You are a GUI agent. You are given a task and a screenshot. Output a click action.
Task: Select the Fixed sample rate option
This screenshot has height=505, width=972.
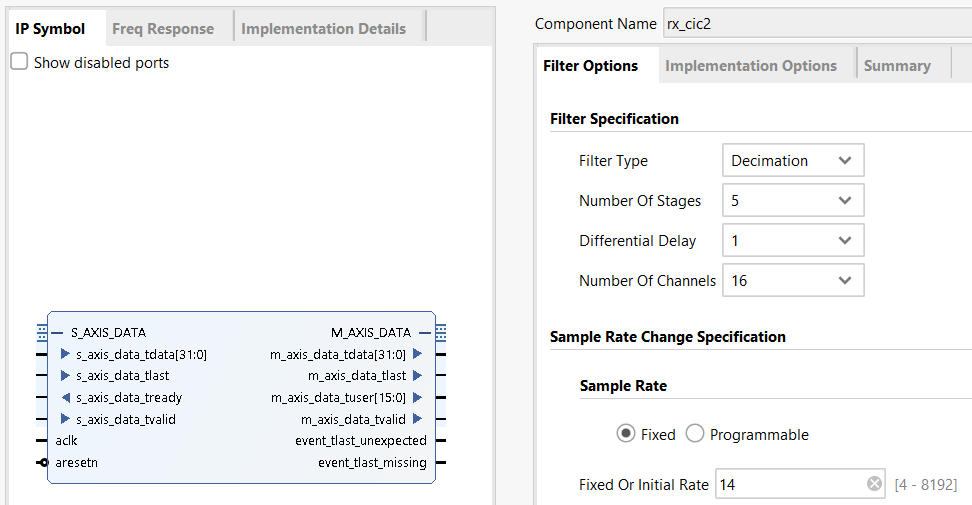click(626, 434)
